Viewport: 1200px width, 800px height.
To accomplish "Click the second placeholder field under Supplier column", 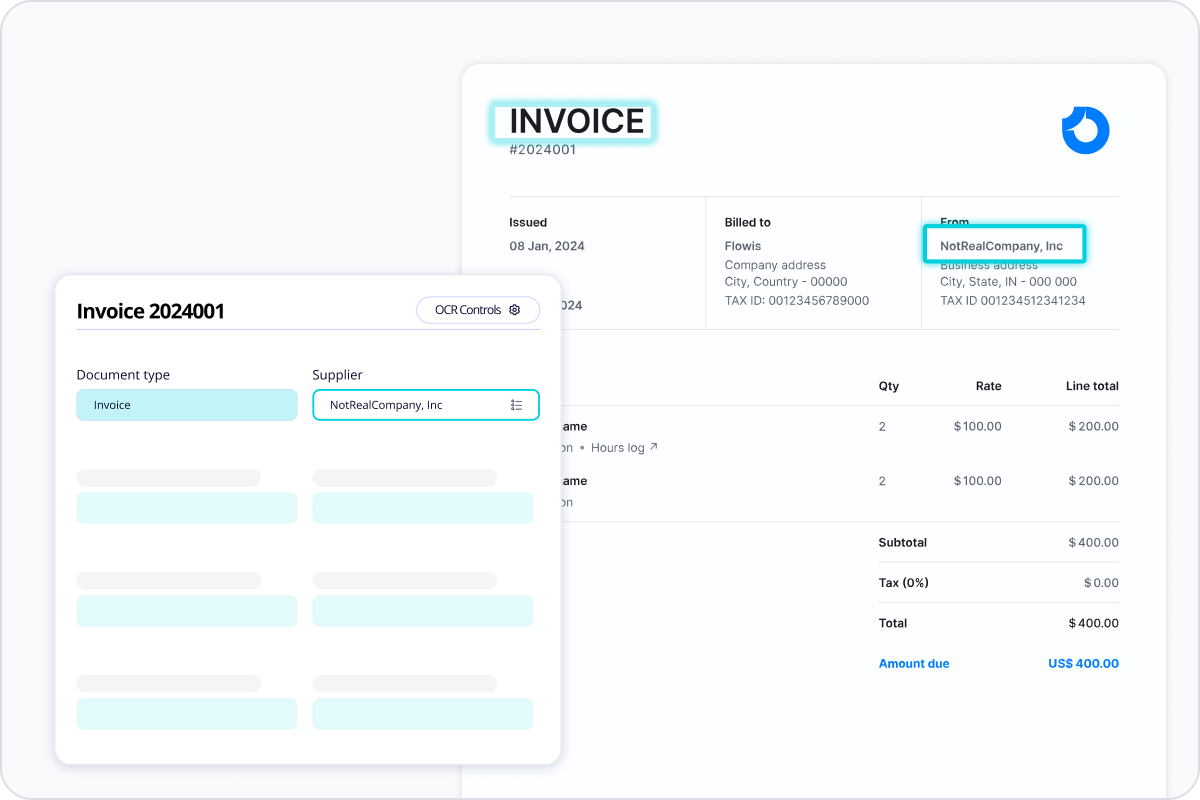I will [423, 610].
